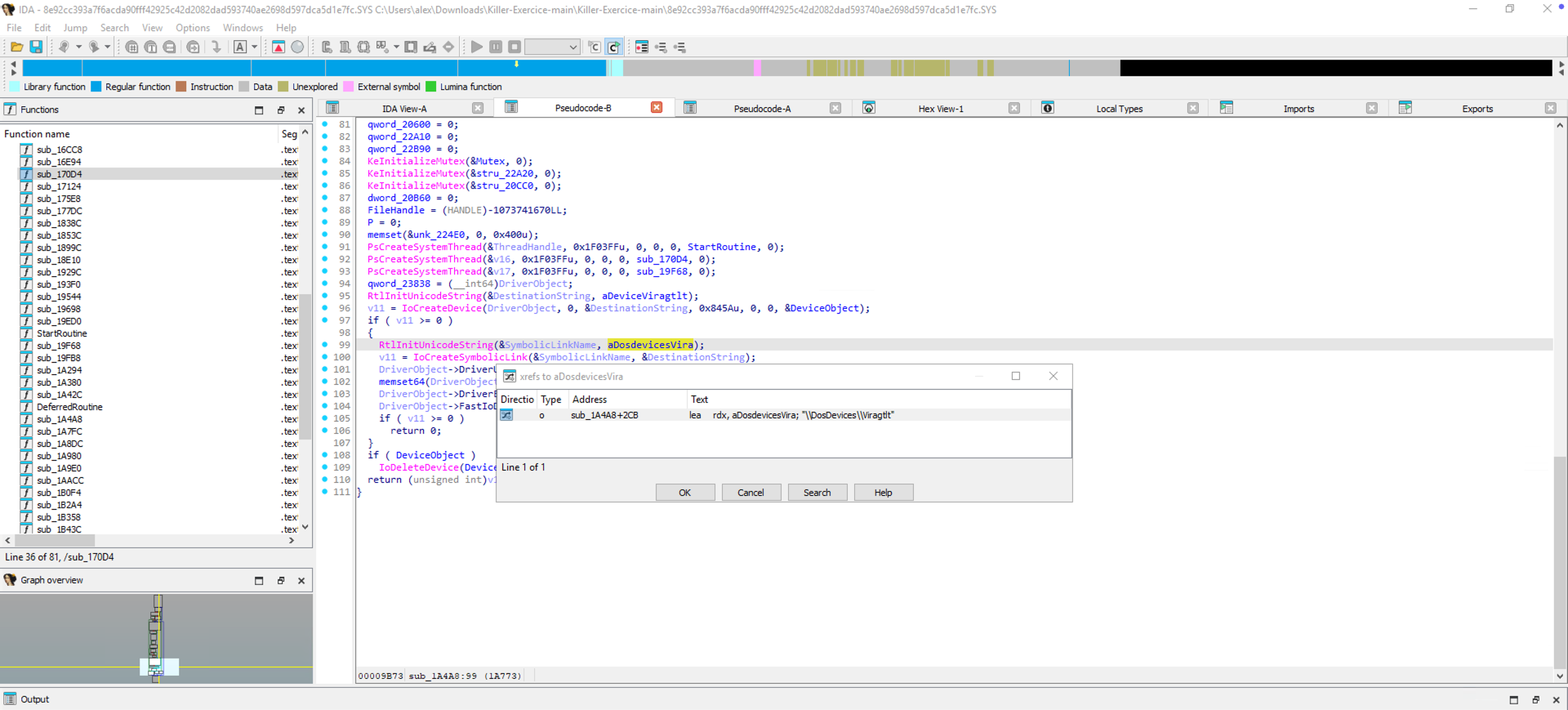This screenshot has width=1568, height=710.
Task: Open the back-jump history dropdown arrow
Action: tap(78, 47)
